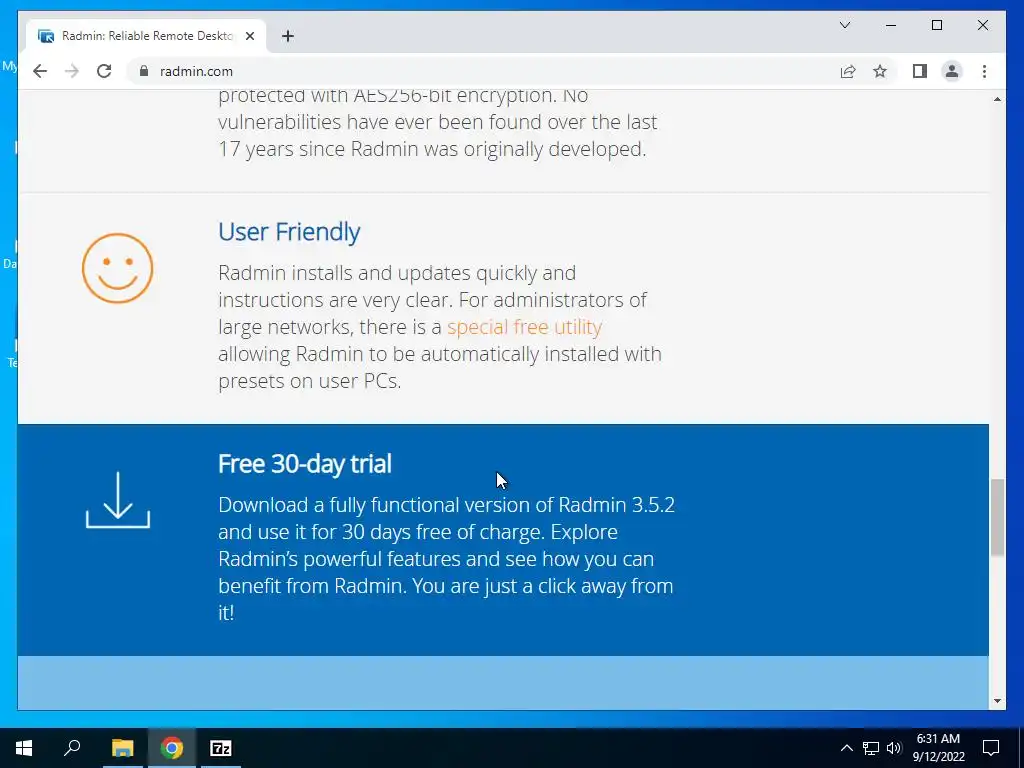
Task: Show hidden system tray icons
Action: [x=846, y=748]
